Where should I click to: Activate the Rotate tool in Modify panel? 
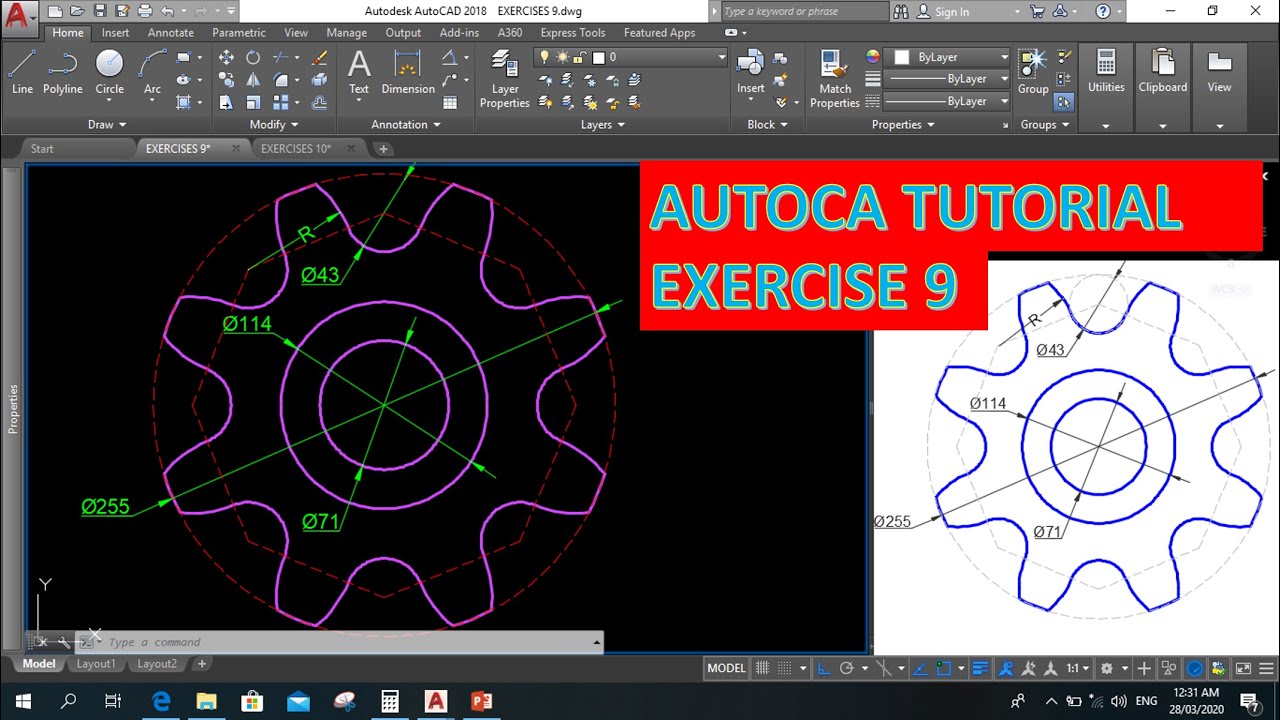(253, 58)
